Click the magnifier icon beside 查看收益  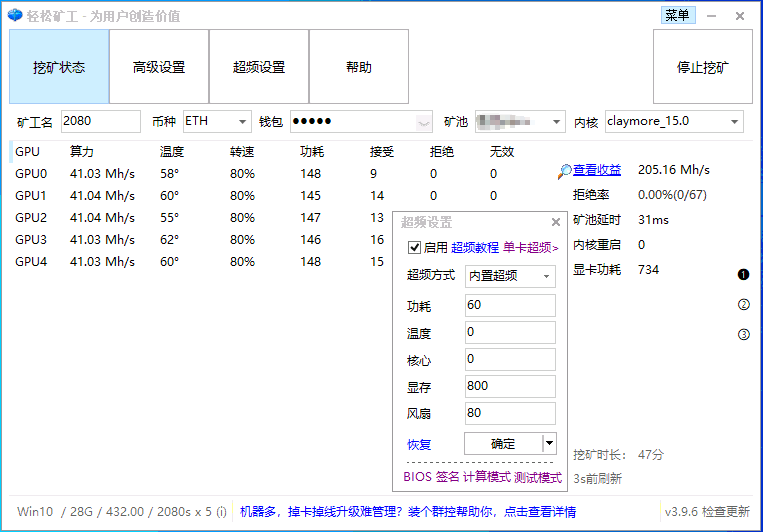(565, 171)
